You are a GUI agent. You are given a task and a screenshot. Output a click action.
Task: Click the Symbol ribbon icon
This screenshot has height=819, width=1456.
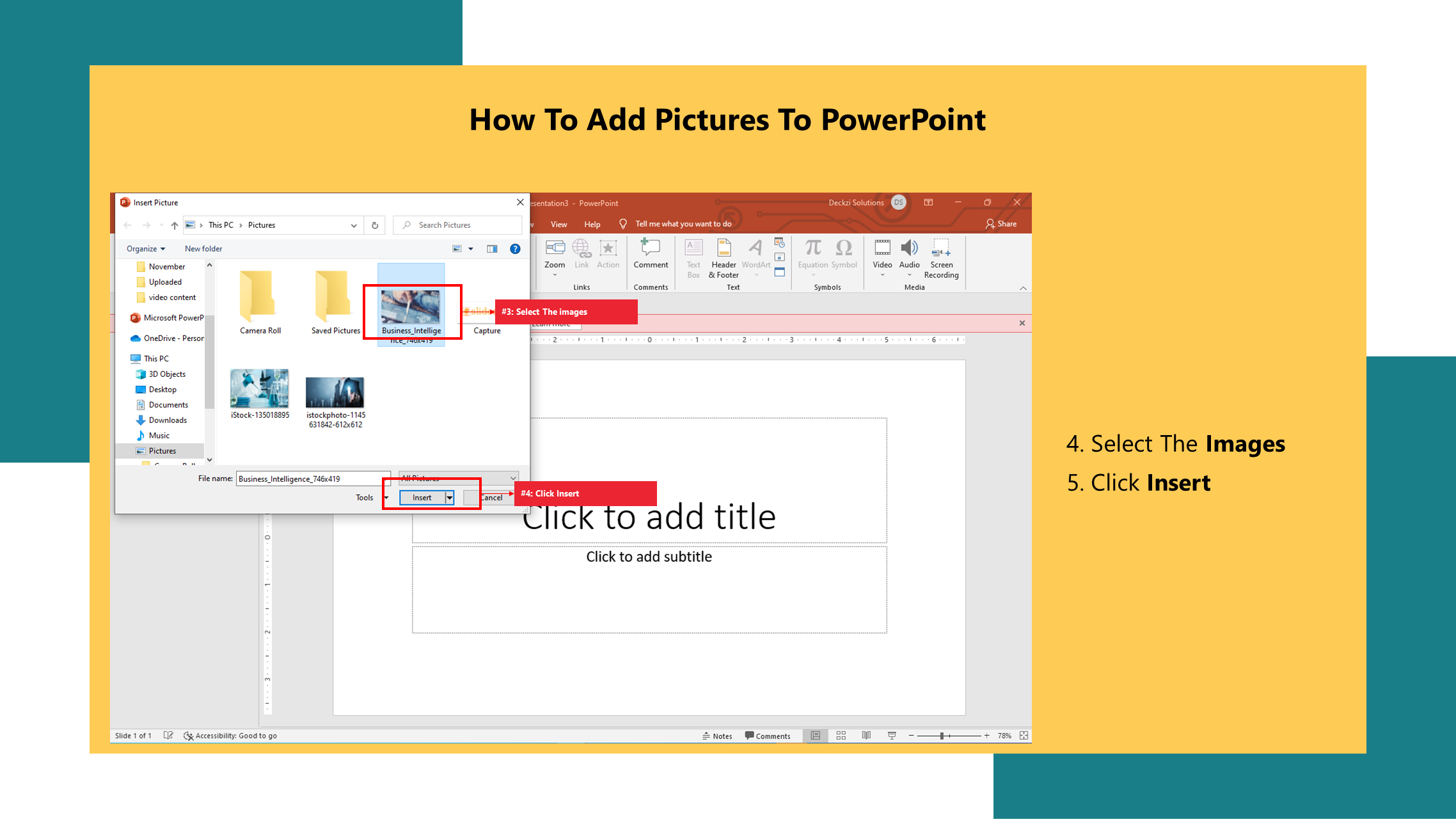844,254
